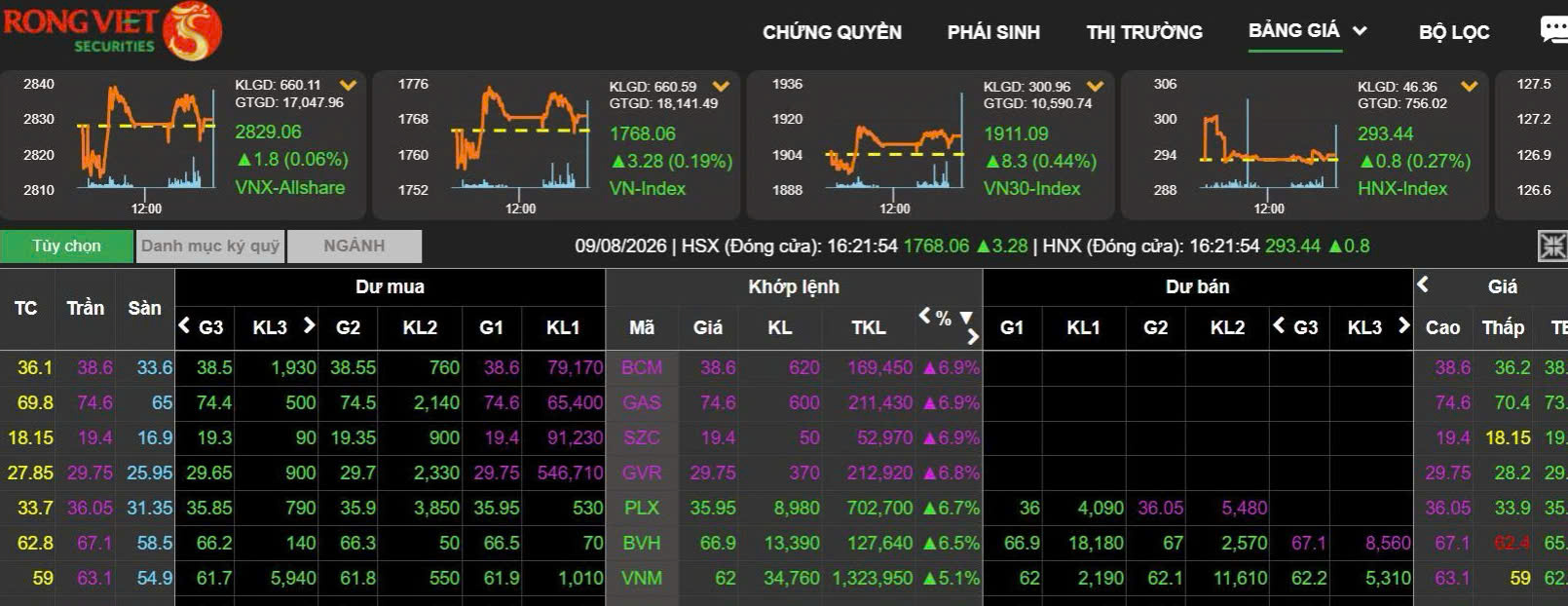Click left arrow beside G3 in Dư mua
Screen dimensions: 1568x606
pos(184,325)
